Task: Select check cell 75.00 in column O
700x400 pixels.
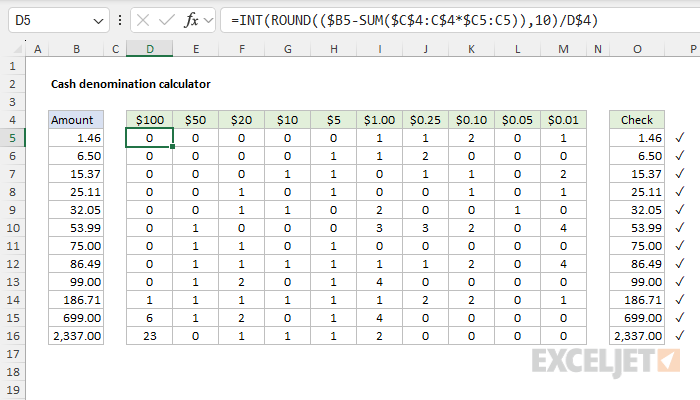Action: point(637,246)
